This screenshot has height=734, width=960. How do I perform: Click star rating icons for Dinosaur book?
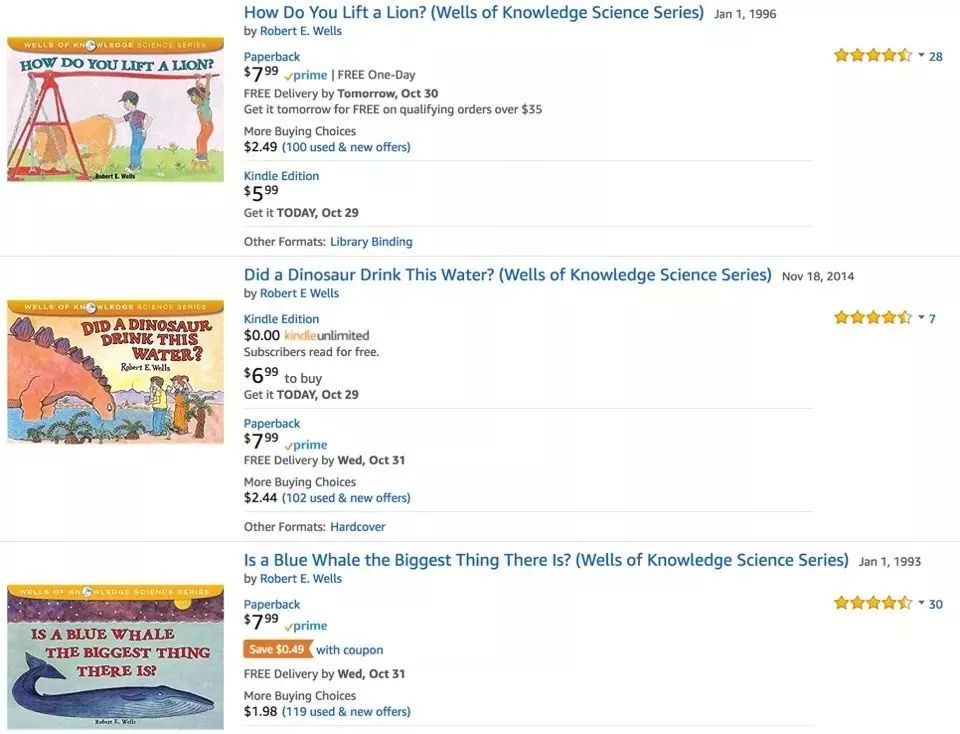(x=873, y=318)
